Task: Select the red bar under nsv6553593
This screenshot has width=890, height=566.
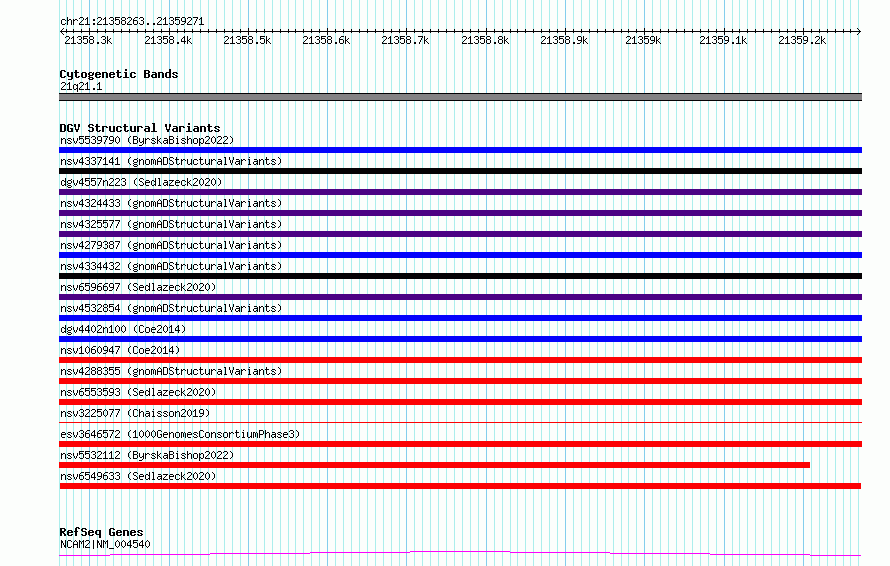Action: pos(460,402)
